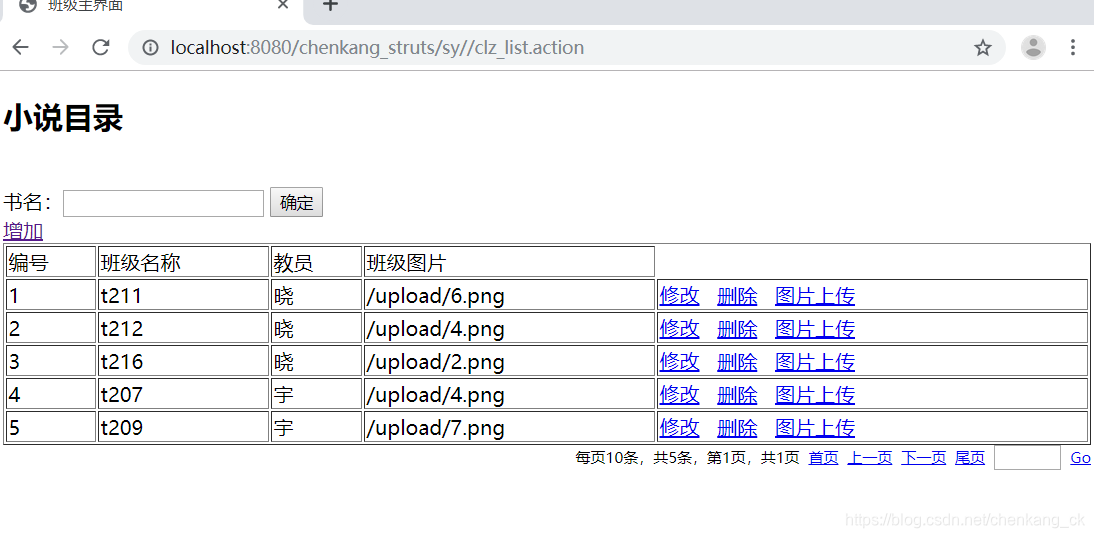Click the 书名 label
This screenshot has width=1094, height=538.
[28, 202]
